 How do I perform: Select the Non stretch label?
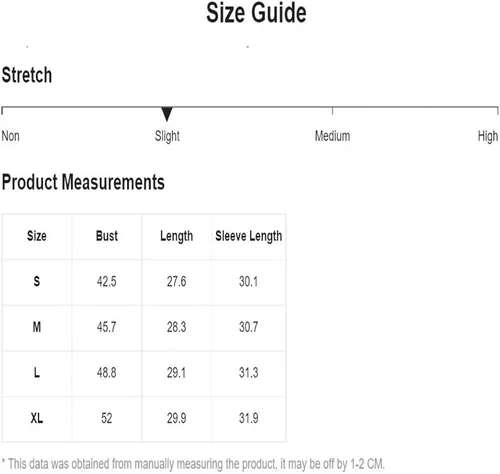[x=11, y=136]
